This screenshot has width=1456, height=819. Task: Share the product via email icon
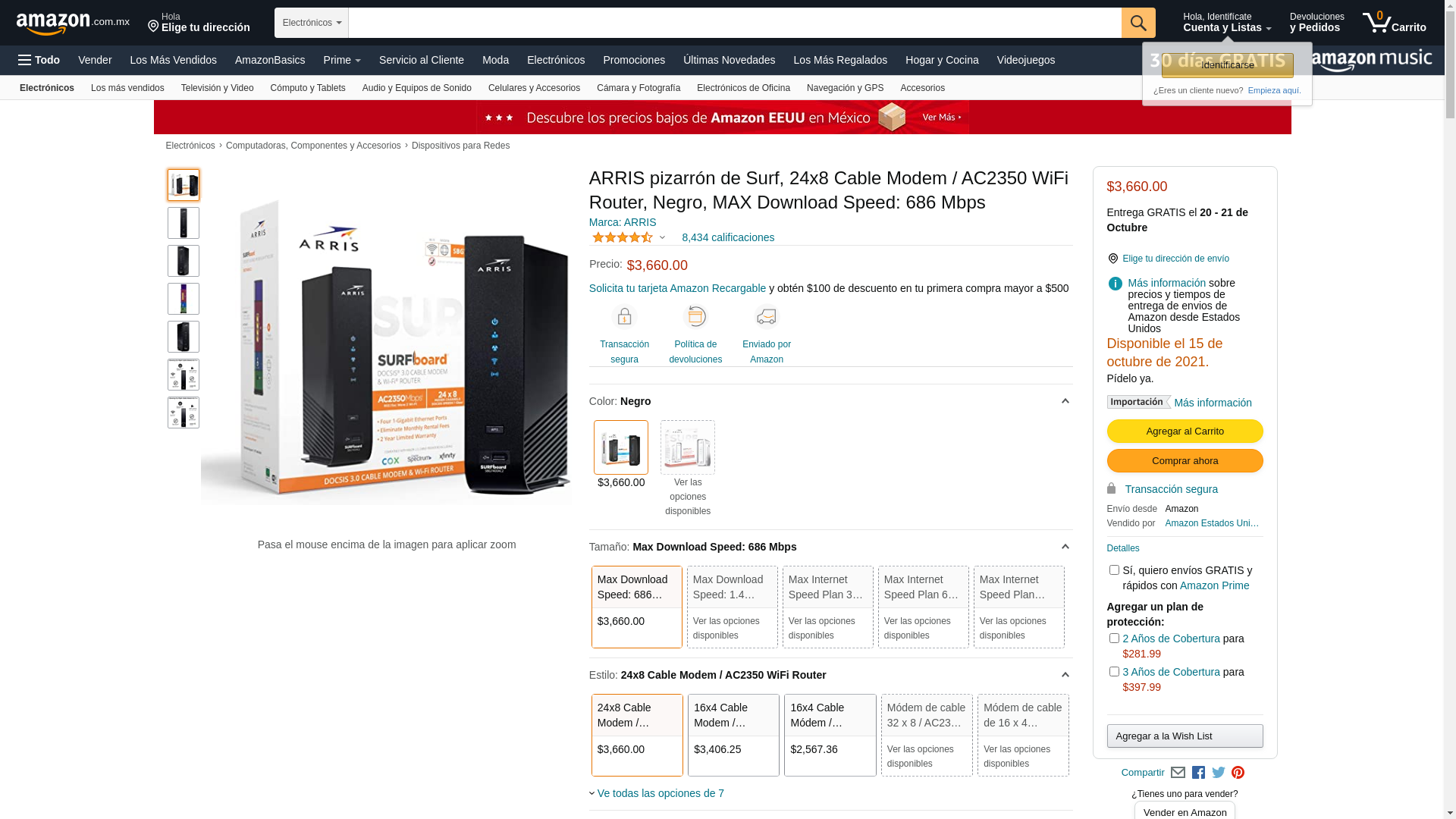1178,773
